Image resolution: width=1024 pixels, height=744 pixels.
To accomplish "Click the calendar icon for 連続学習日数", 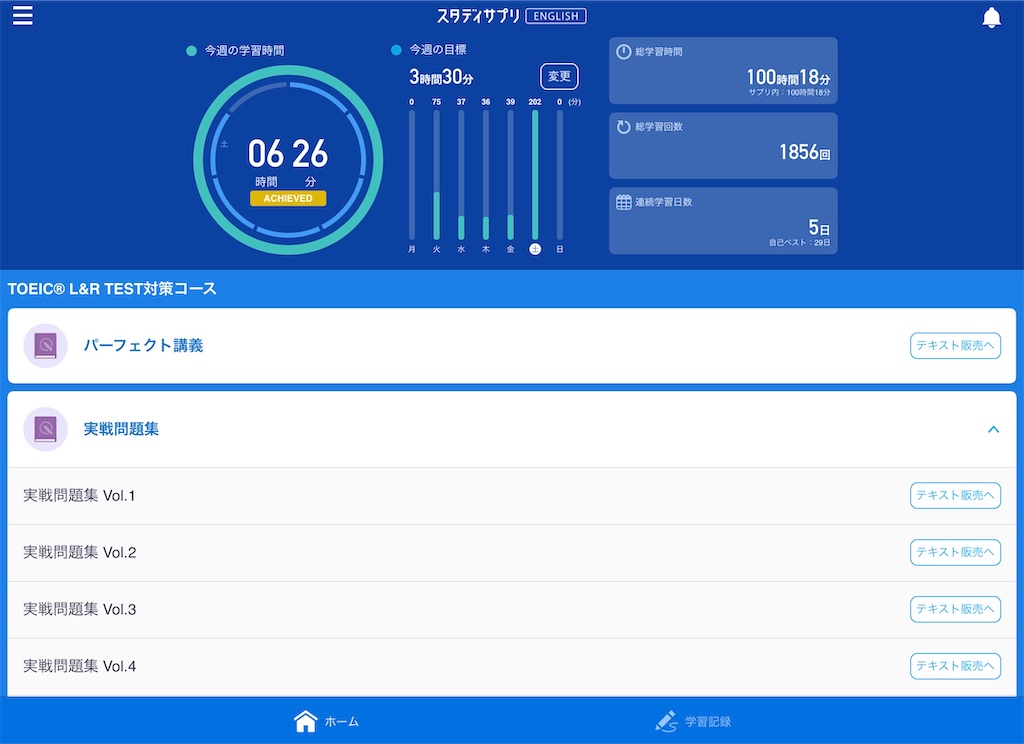I will click(x=624, y=202).
